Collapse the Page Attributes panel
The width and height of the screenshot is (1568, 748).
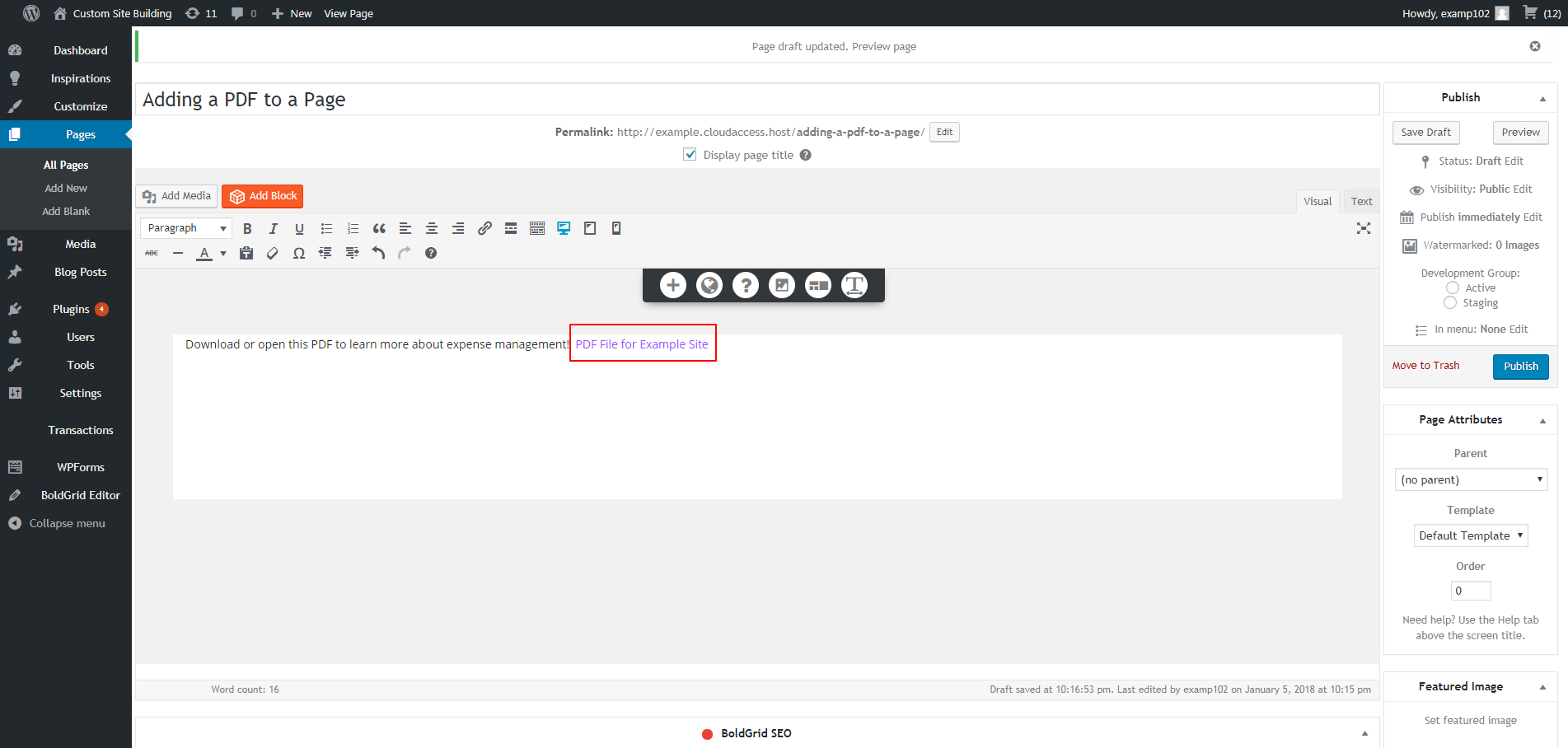(x=1542, y=420)
